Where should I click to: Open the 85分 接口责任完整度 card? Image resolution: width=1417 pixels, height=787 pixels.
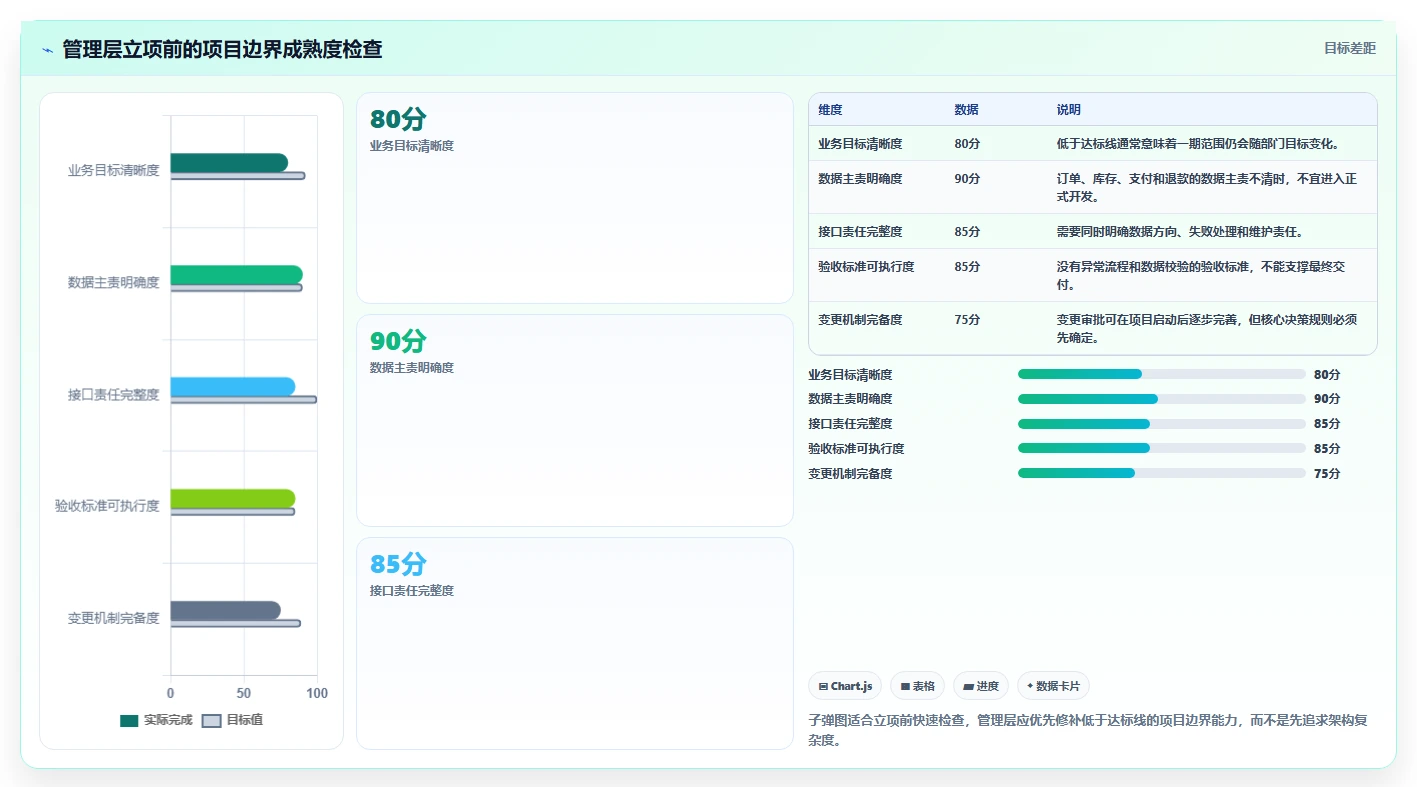click(575, 643)
